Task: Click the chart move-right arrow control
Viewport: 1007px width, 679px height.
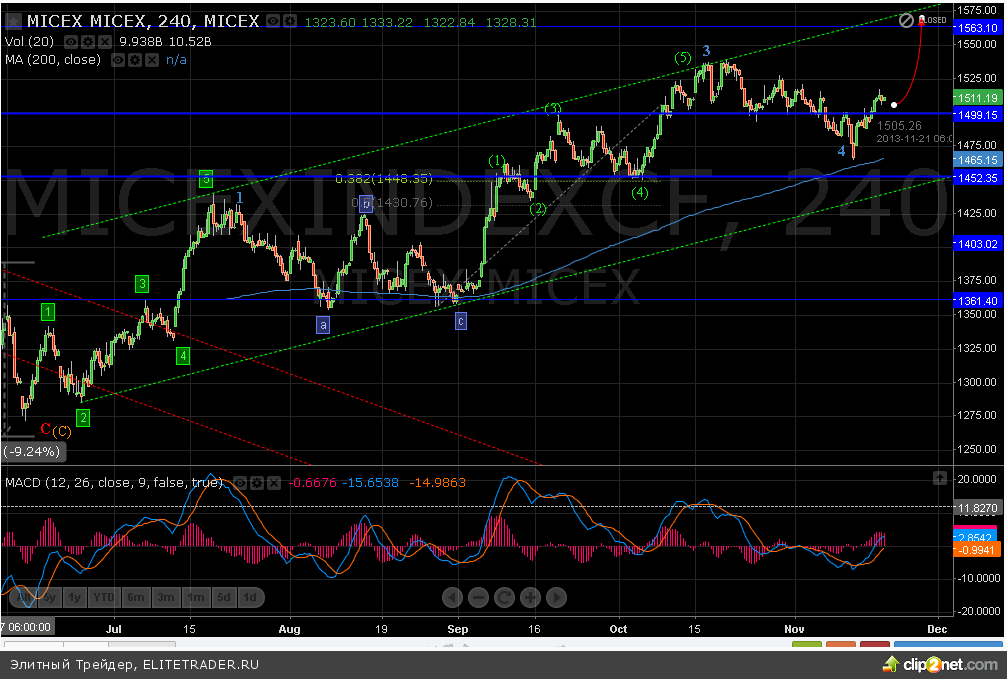Action: point(556,598)
